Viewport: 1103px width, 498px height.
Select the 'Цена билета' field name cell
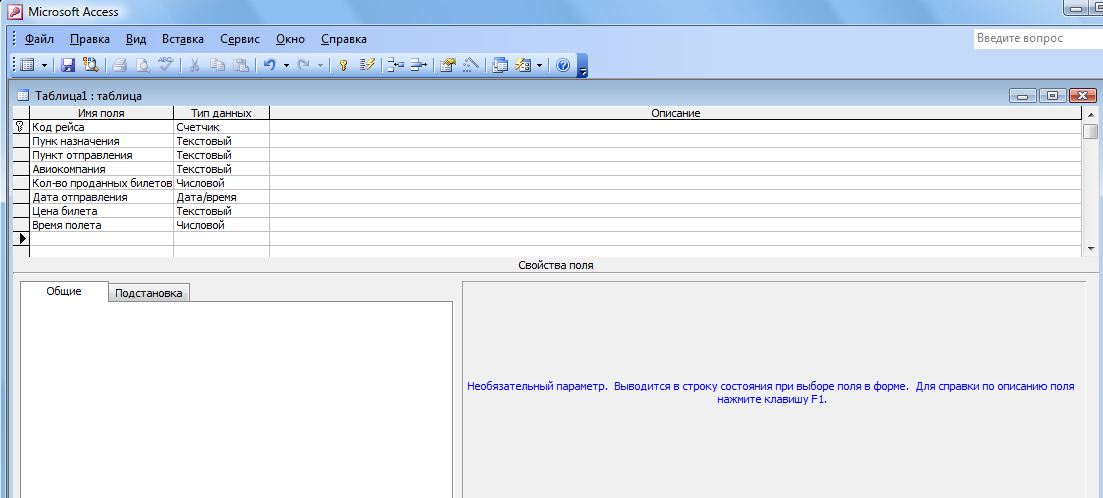click(101, 211)
